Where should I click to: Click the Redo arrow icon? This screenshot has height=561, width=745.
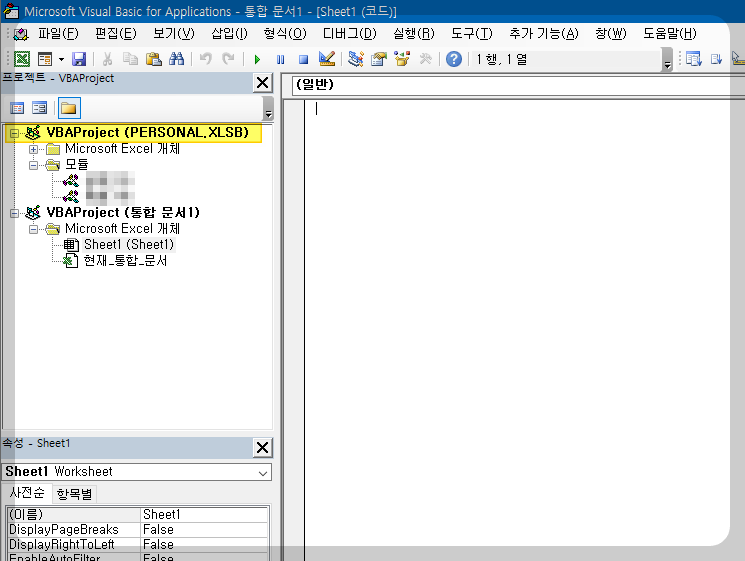coord(229,59)
